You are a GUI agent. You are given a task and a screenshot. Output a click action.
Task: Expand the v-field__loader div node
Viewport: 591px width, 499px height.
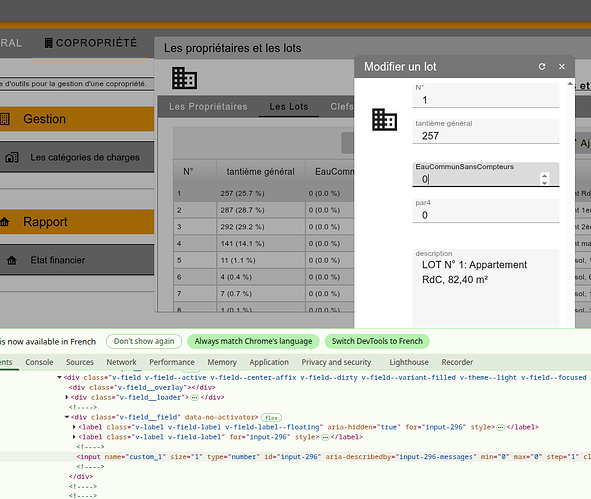[x=67, y=397]
